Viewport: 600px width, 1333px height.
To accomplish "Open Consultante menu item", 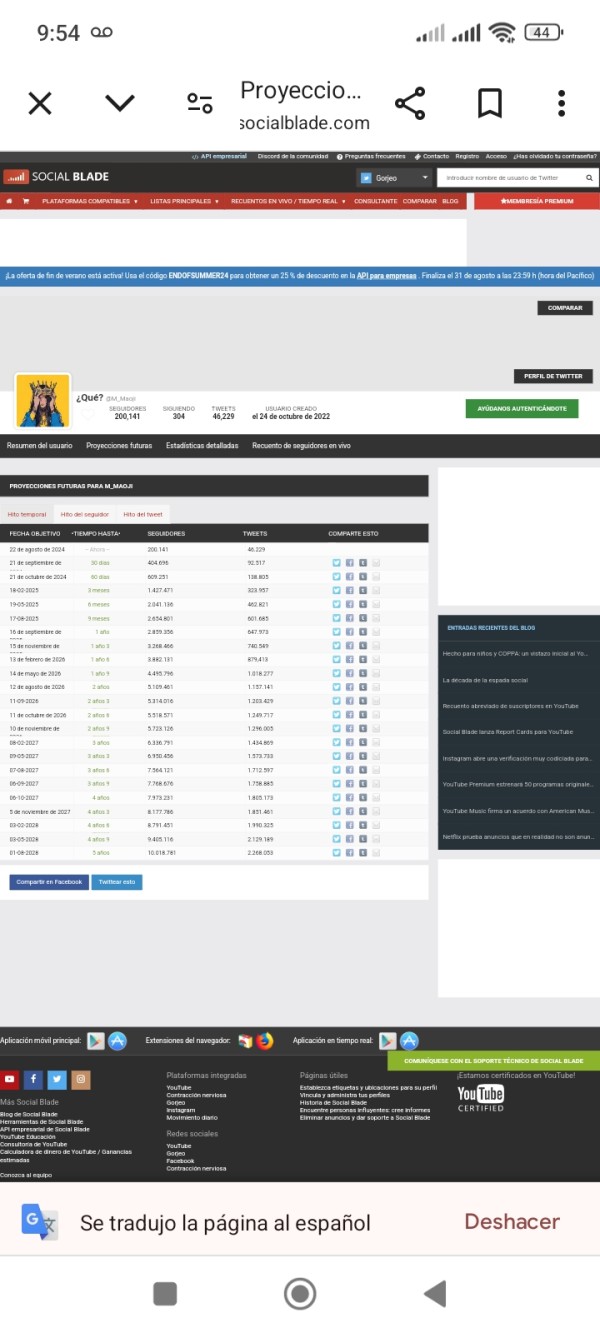I will tap(375, 201).
